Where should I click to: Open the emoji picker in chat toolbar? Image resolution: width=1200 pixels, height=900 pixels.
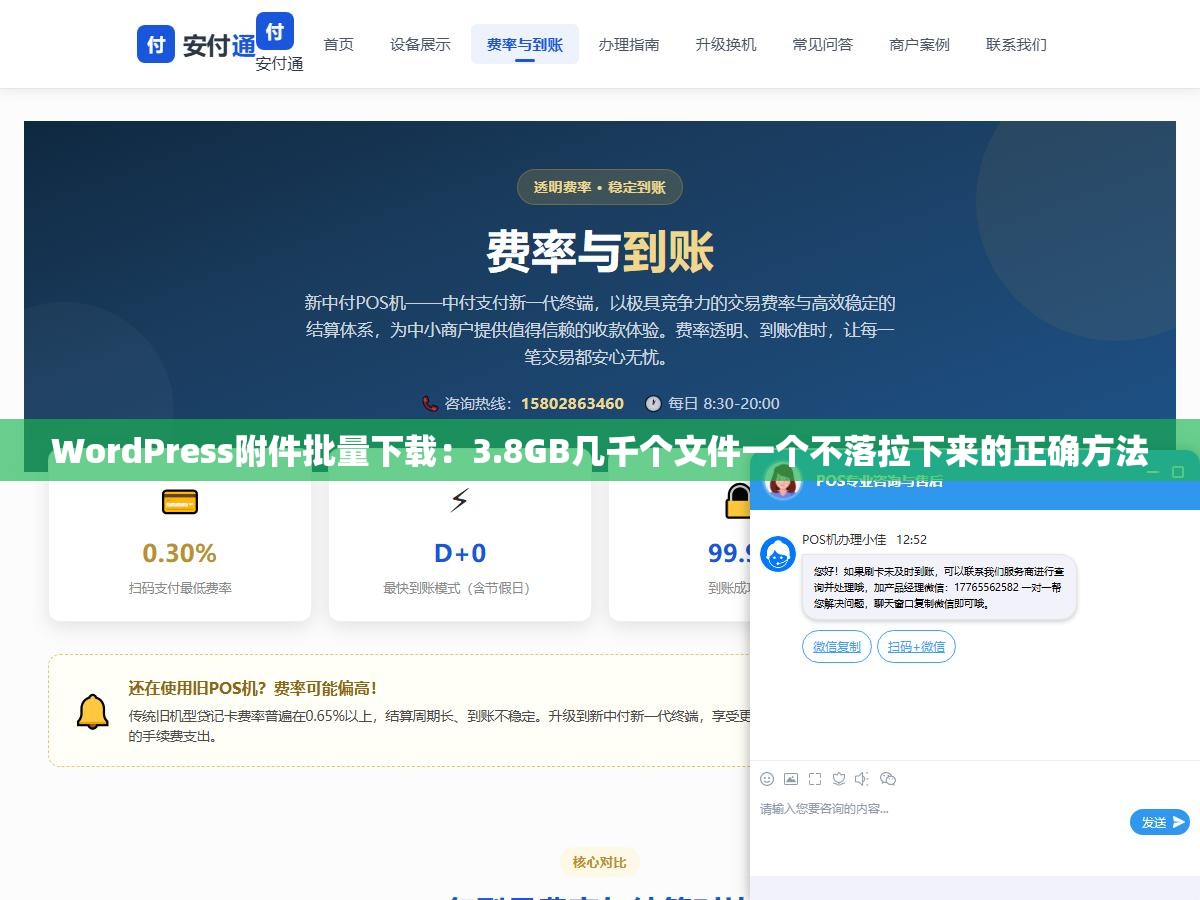point(767,779)
